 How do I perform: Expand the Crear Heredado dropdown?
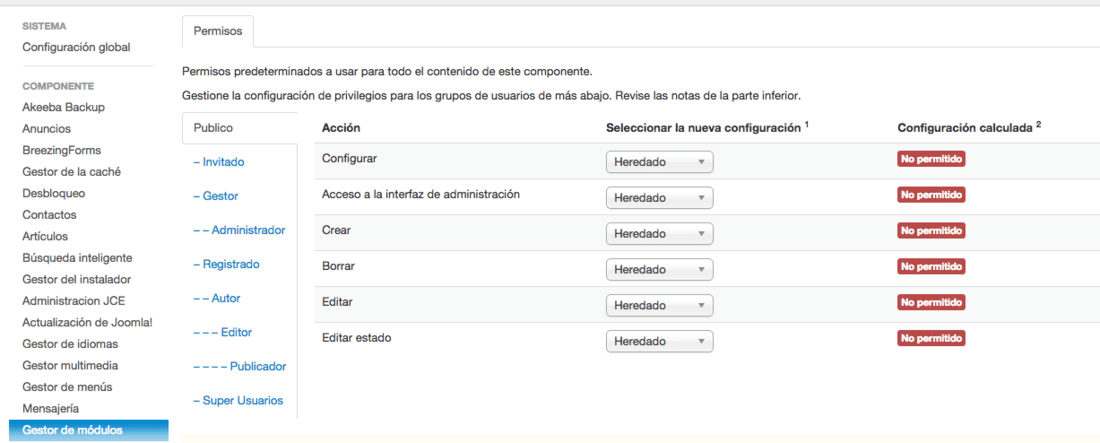coord(659,234)
